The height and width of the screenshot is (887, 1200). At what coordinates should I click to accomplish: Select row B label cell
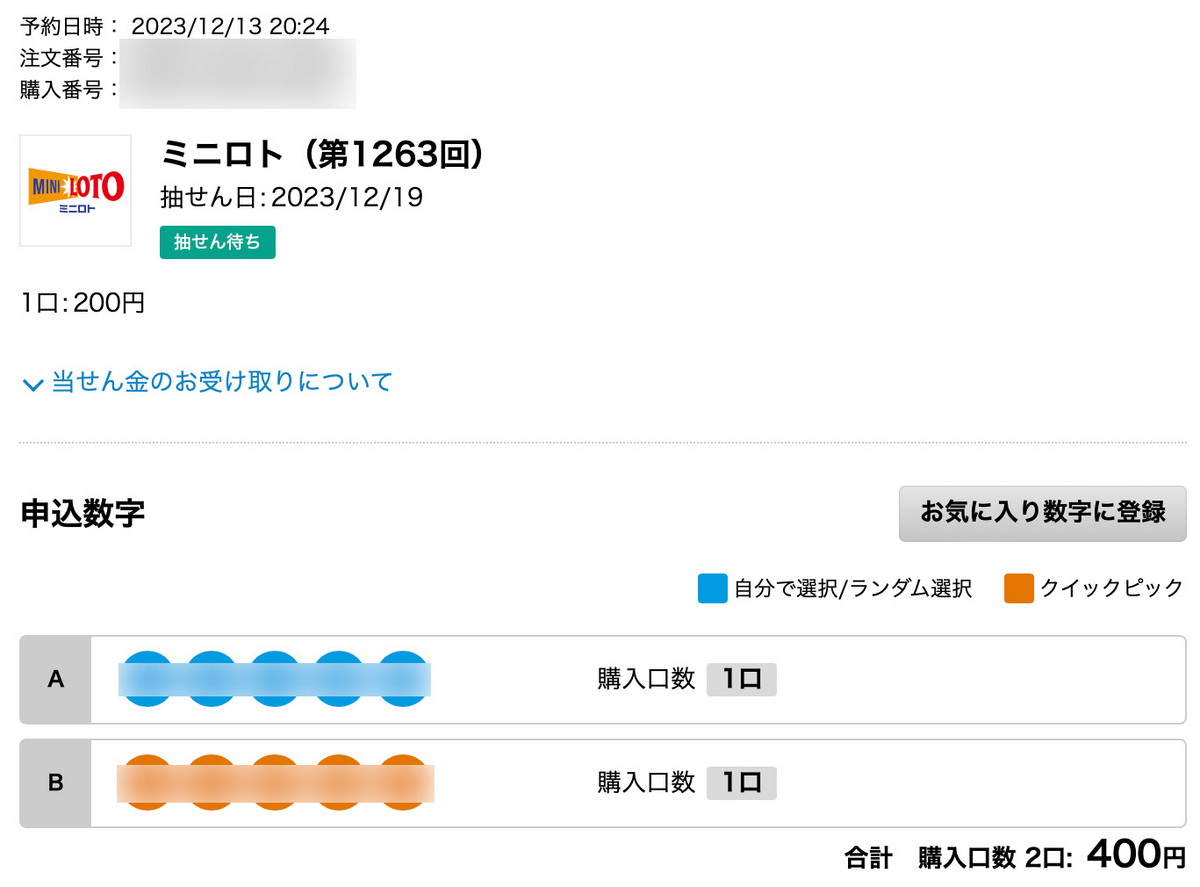[56, 782]
